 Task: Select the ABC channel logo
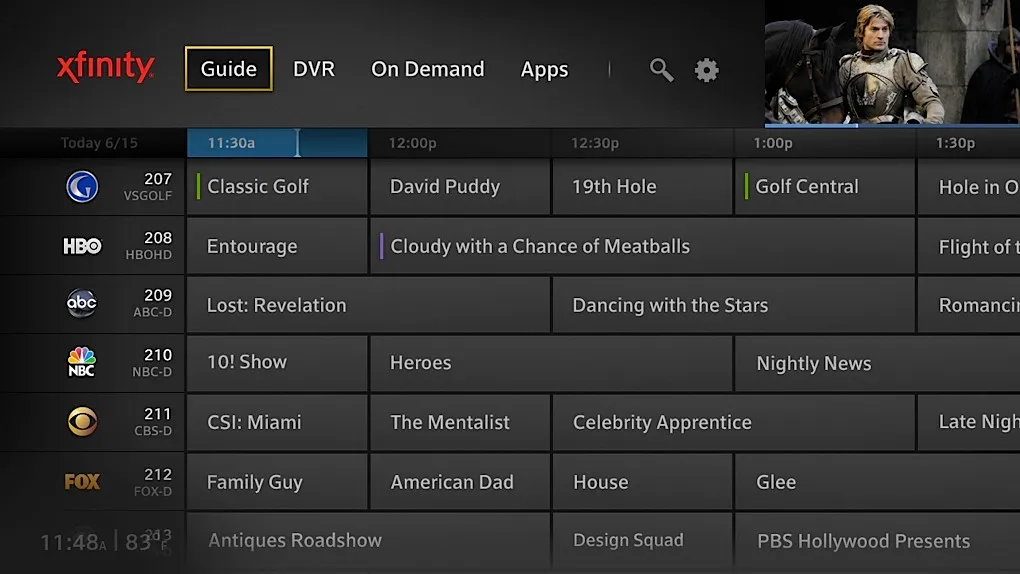coord(82,303)
